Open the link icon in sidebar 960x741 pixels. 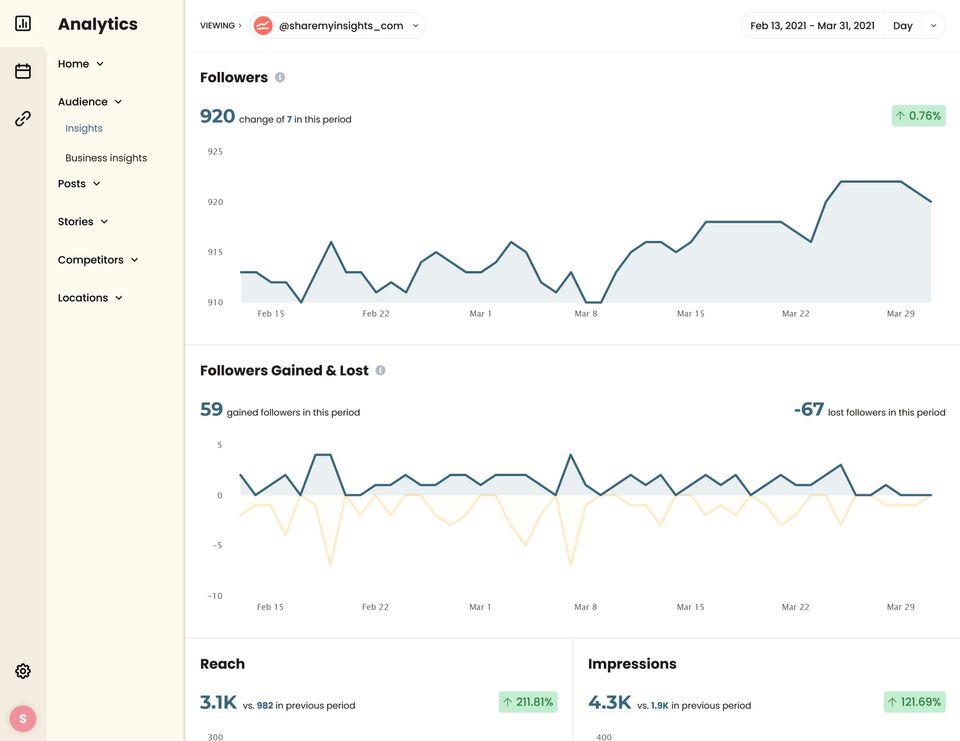[23, 119]
